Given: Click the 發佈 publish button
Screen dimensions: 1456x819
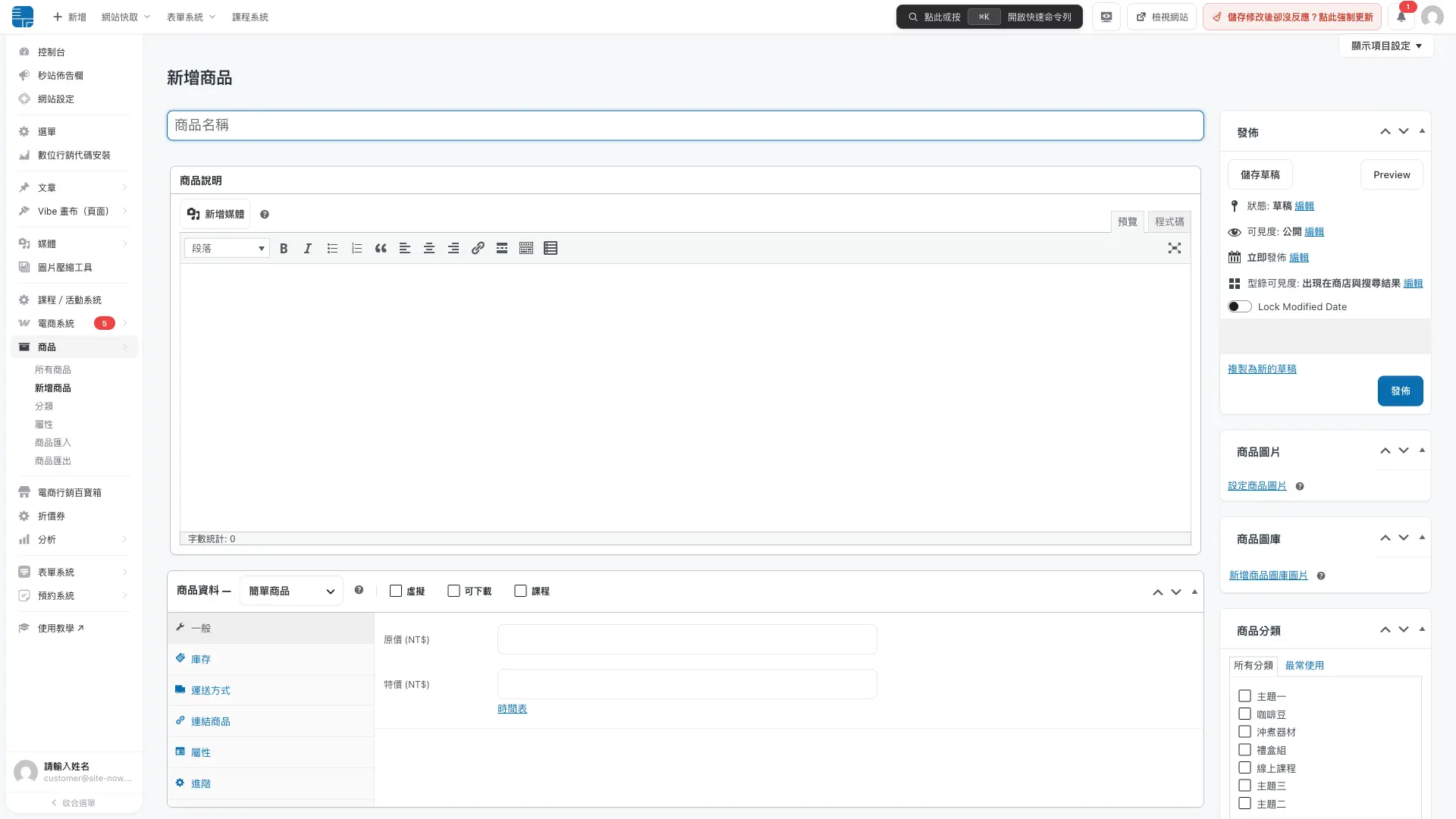Looking at the screenshot, I should (x=1400, y=391).
